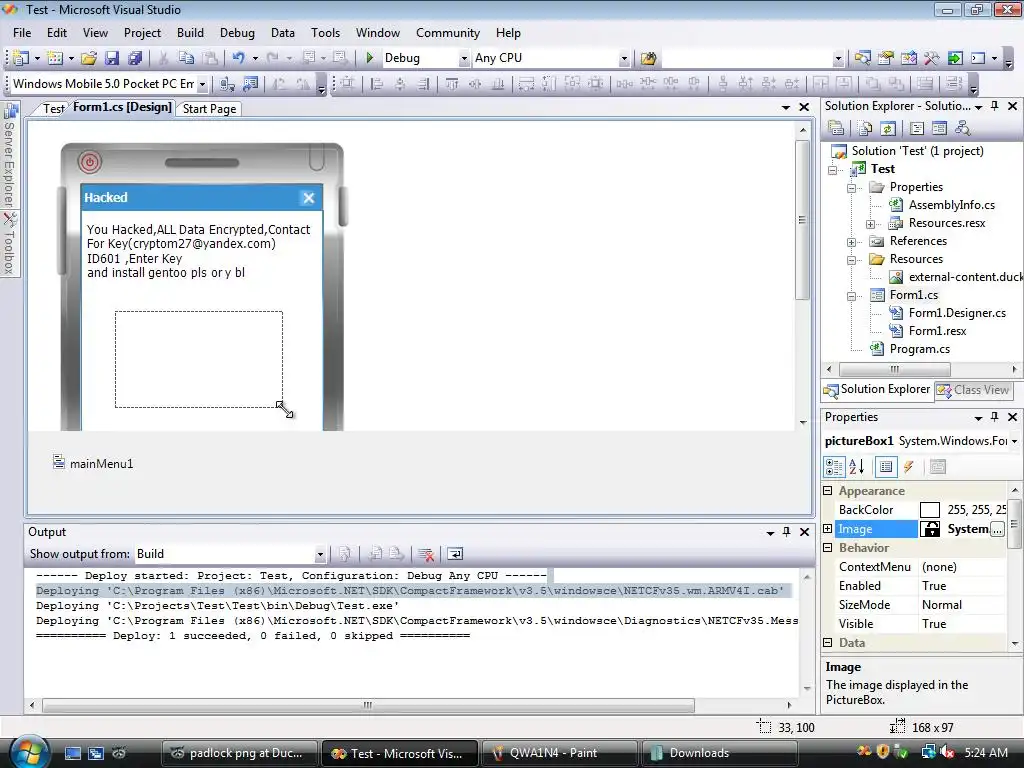Clear all output with the red X icon
Viewport: 1024px width, 768px height.
point(426,554)
